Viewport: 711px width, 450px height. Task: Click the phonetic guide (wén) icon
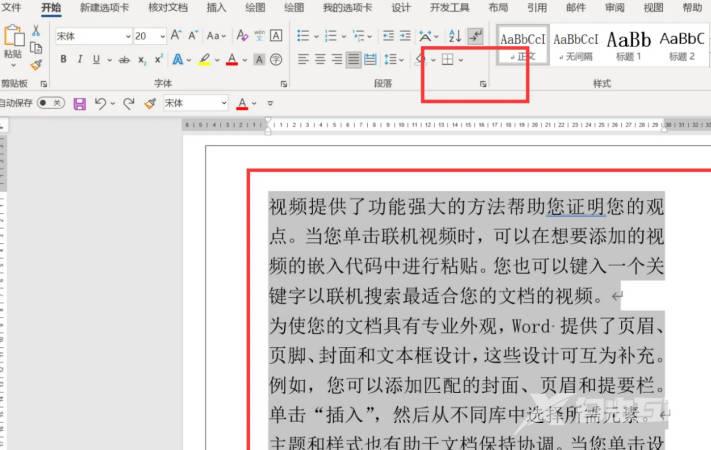(259, 35)
